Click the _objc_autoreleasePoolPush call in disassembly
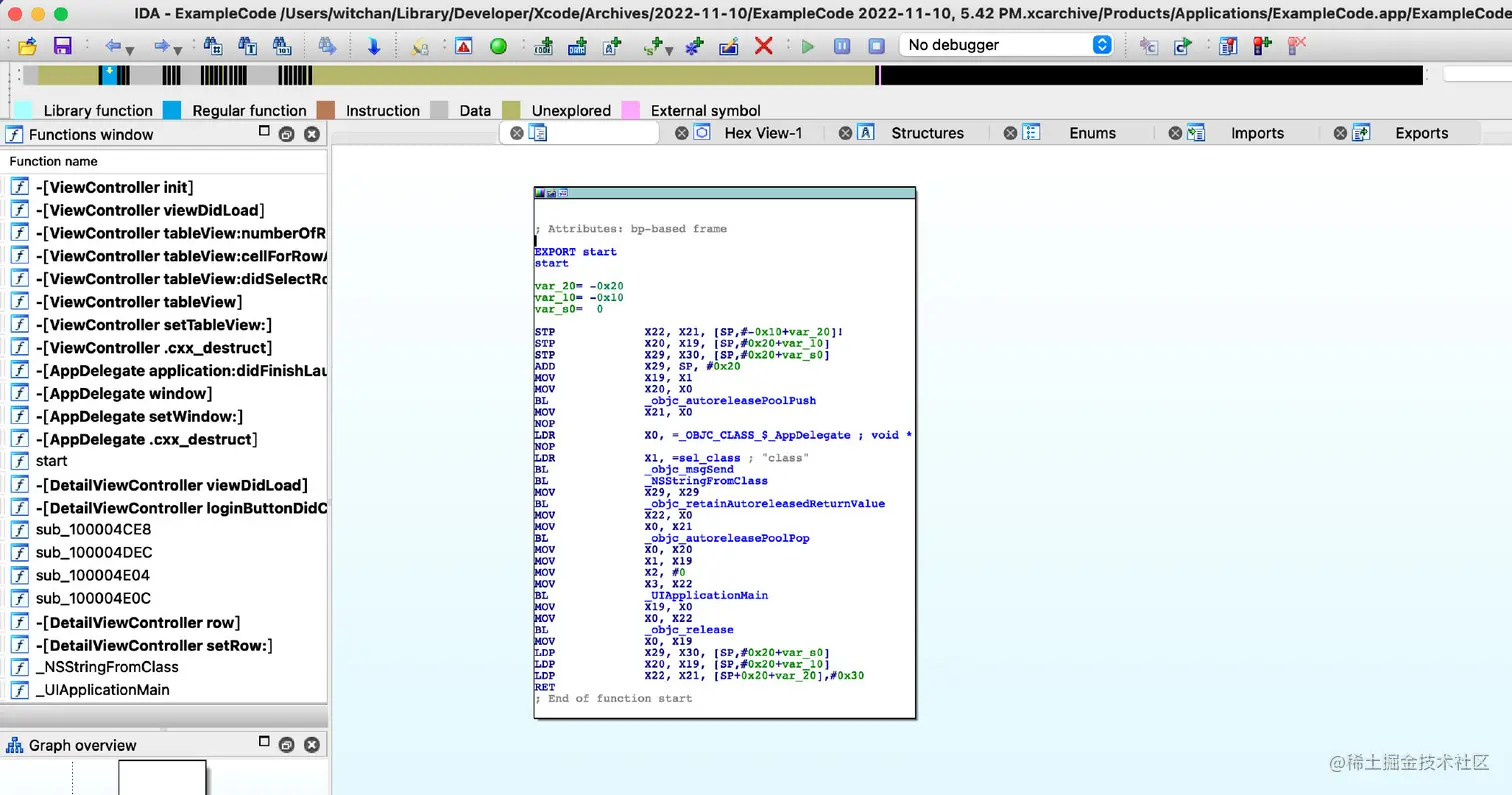The width and height of the screenshot is (1512, 795). pos(730,401)
